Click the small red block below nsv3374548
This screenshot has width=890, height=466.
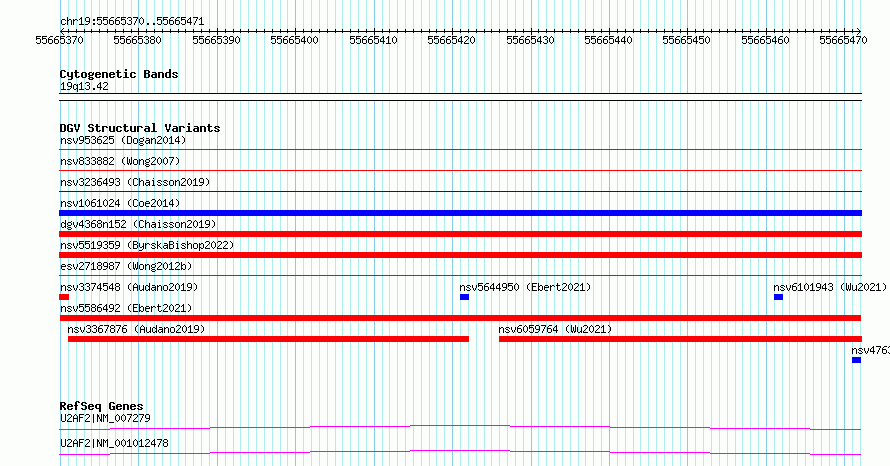click(64, 297)
